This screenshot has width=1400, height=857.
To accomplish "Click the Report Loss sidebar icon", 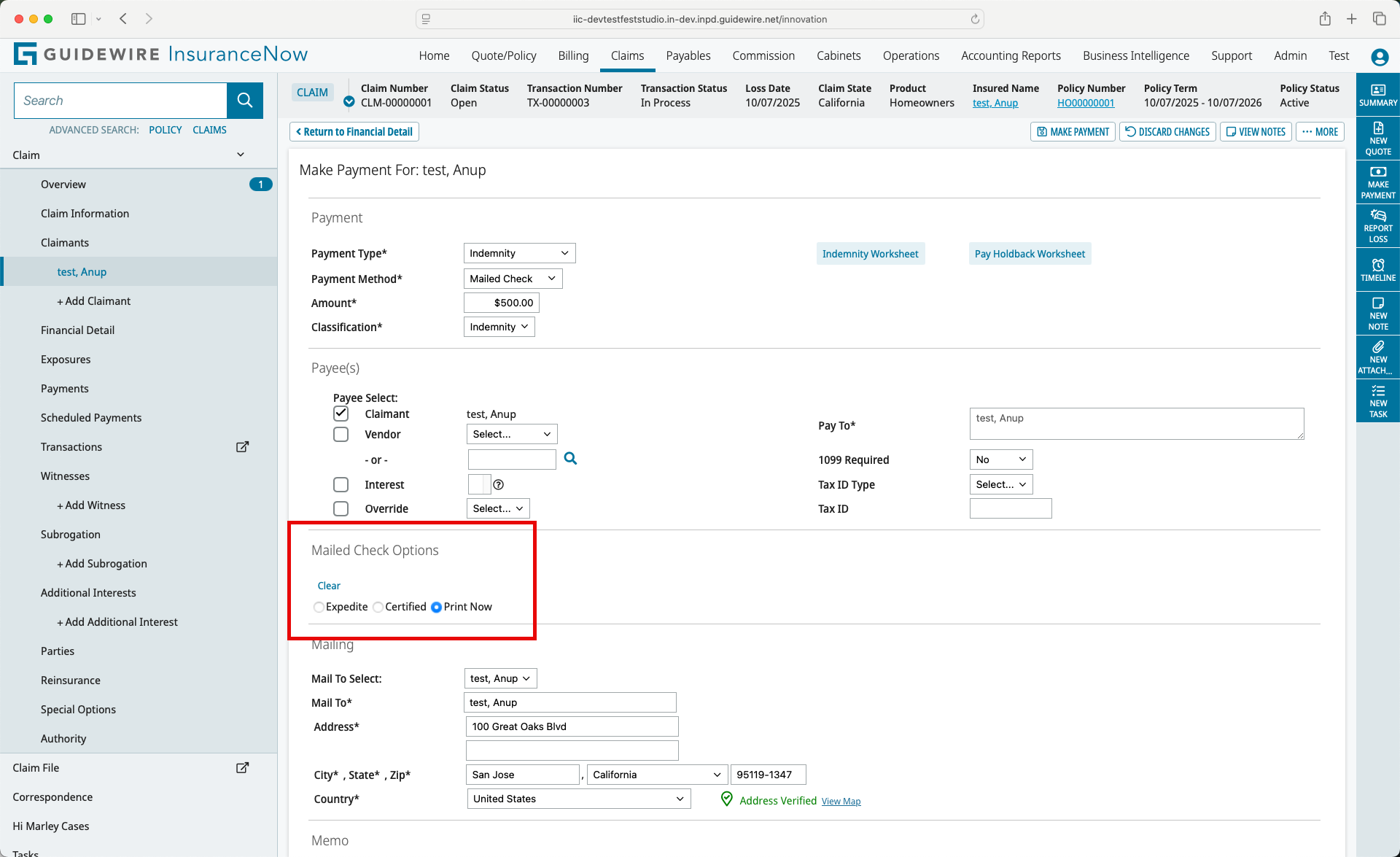I will pos(1377,226).
